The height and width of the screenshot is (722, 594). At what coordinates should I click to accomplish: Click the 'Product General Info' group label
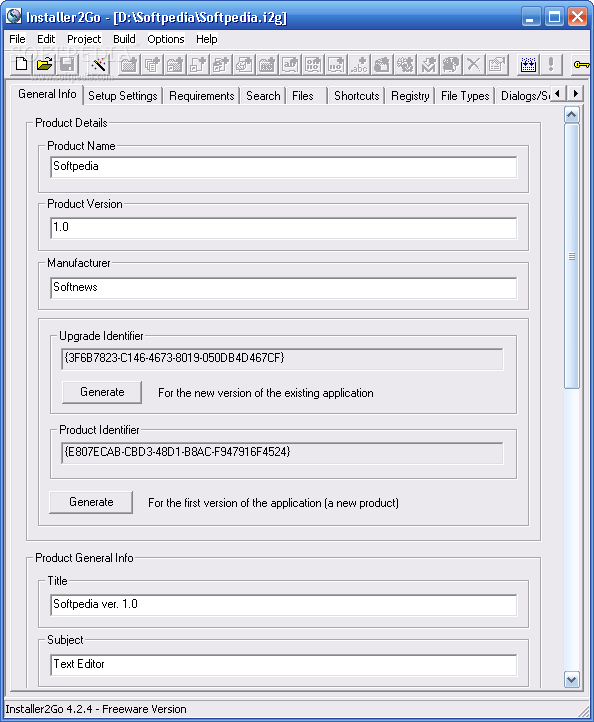[x=84, y=558]
